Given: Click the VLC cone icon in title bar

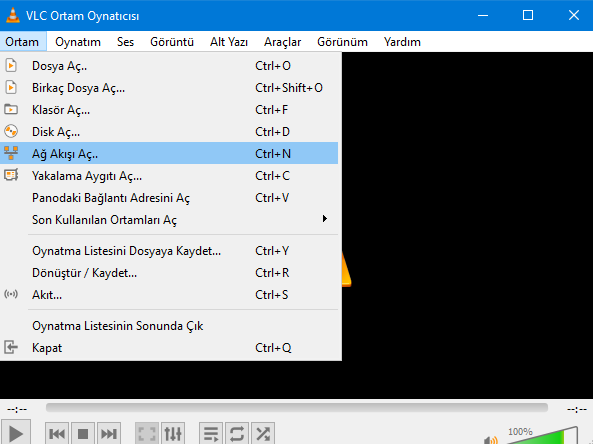Looking at the screenshot, I should point(13,15).
